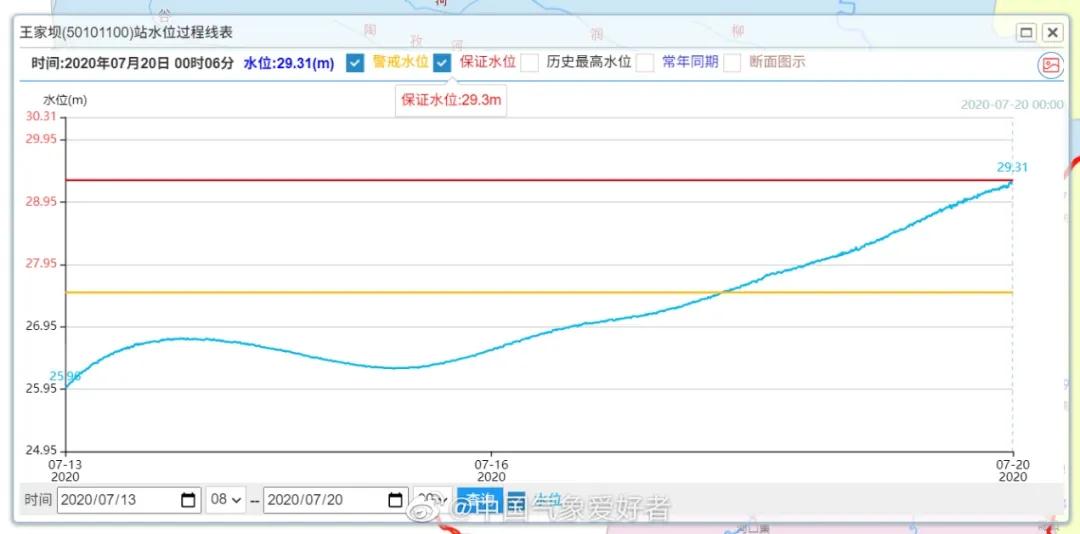Click the 常年同期 label text
This screenshot has height=534, width=1080.
pyautogui.click(x=690, y=62)
